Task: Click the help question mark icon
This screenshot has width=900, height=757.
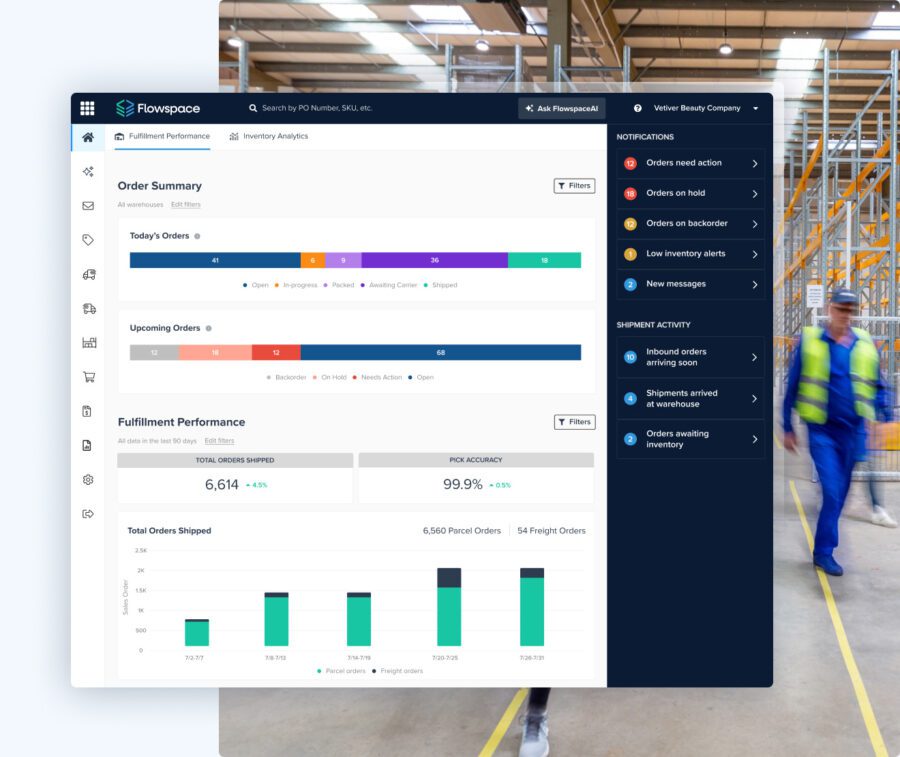Action: 637,108
